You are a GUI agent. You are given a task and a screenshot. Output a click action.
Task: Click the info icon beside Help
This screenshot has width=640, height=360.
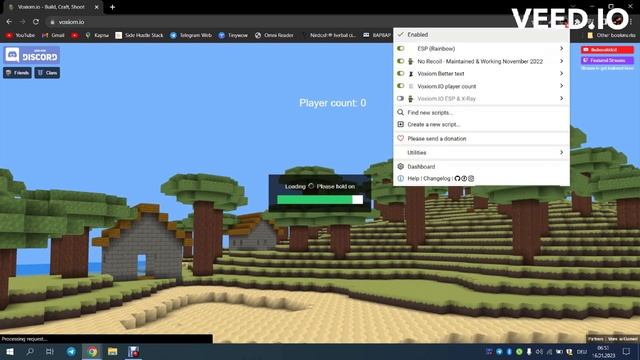coord(400,178)
